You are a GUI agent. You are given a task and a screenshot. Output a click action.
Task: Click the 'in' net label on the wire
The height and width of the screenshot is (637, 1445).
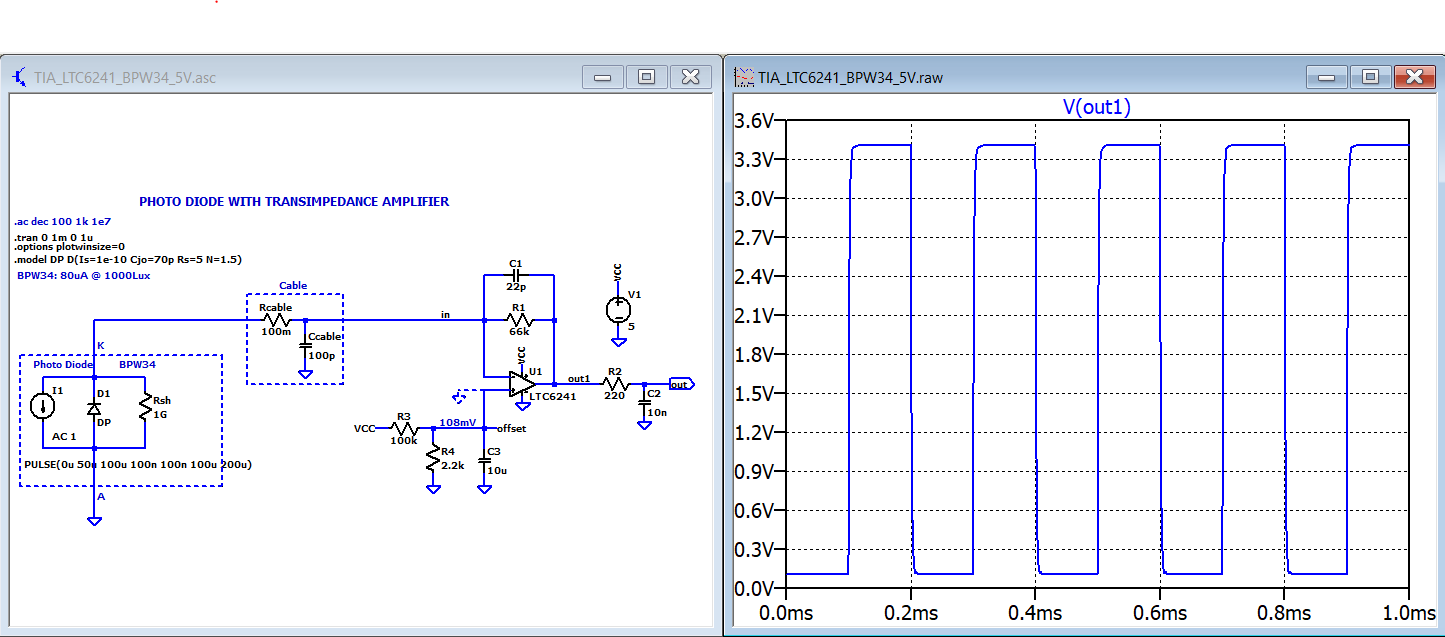(446, 314)
